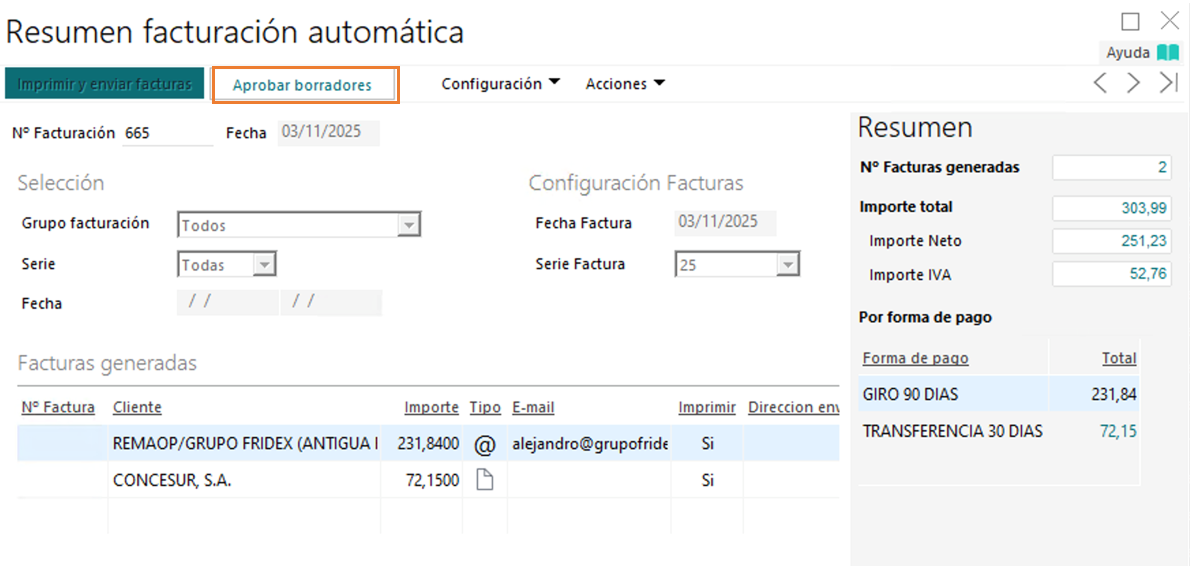The width and height of the screenshot is (1191, 566).
Task: Go to next record arrow
Action: click(1133, 83)
